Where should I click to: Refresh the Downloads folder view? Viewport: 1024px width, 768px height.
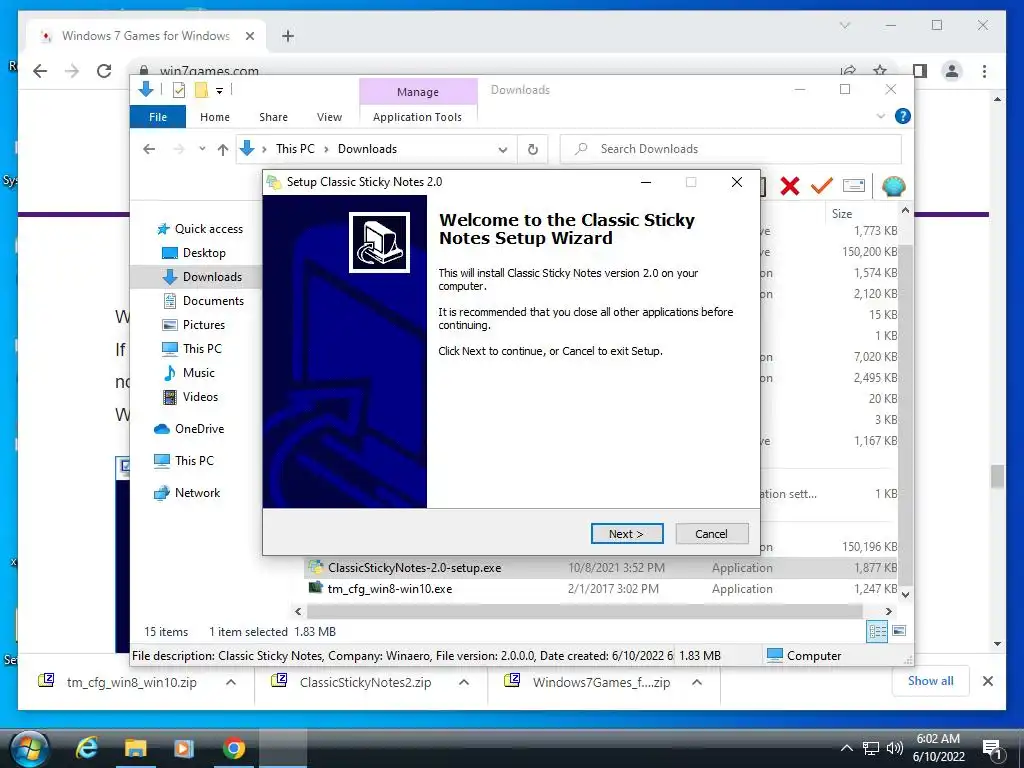pyautogui.click(x=533, y=150)
